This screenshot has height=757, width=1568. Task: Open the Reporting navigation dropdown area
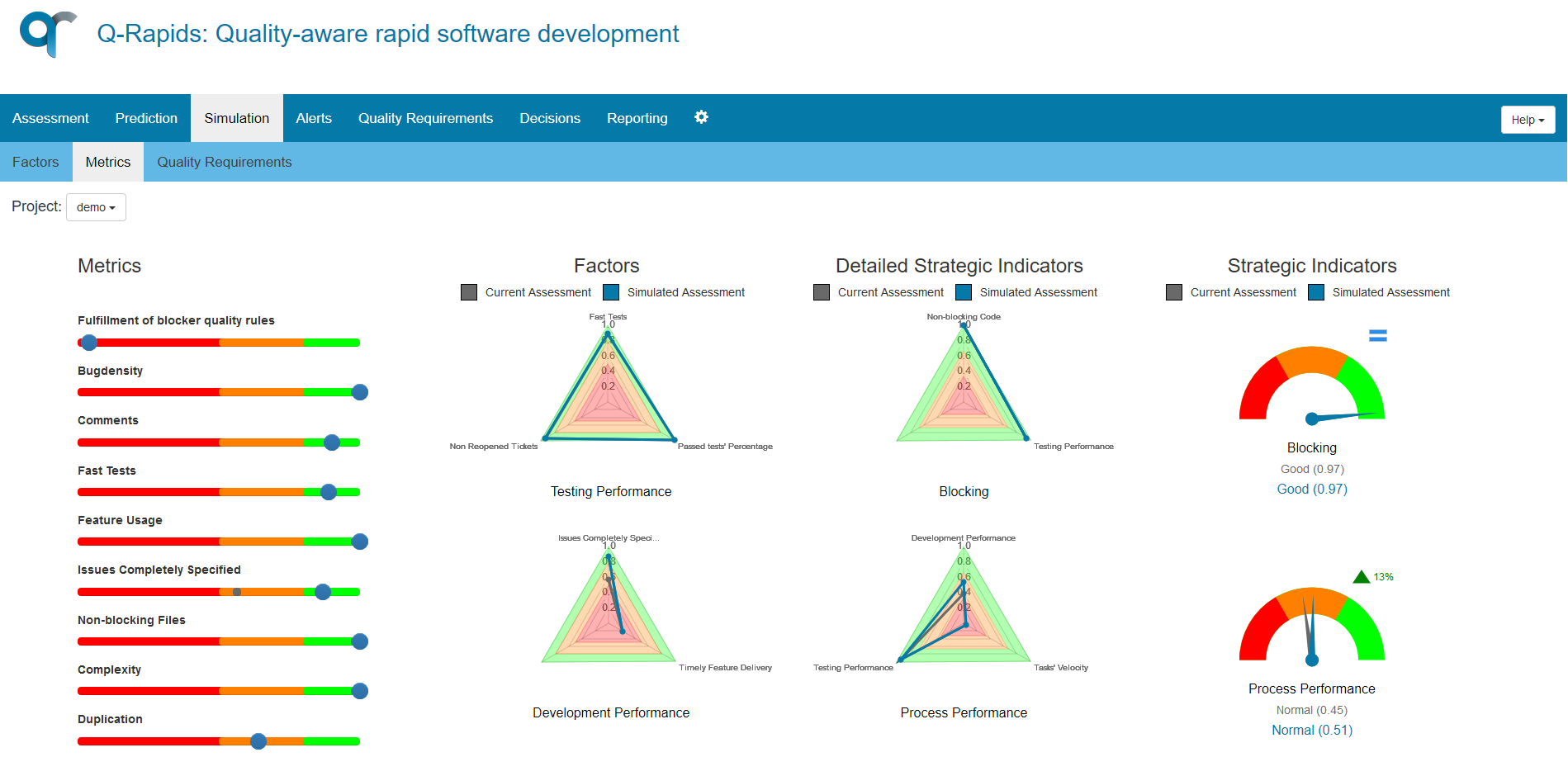coord(637,117)
